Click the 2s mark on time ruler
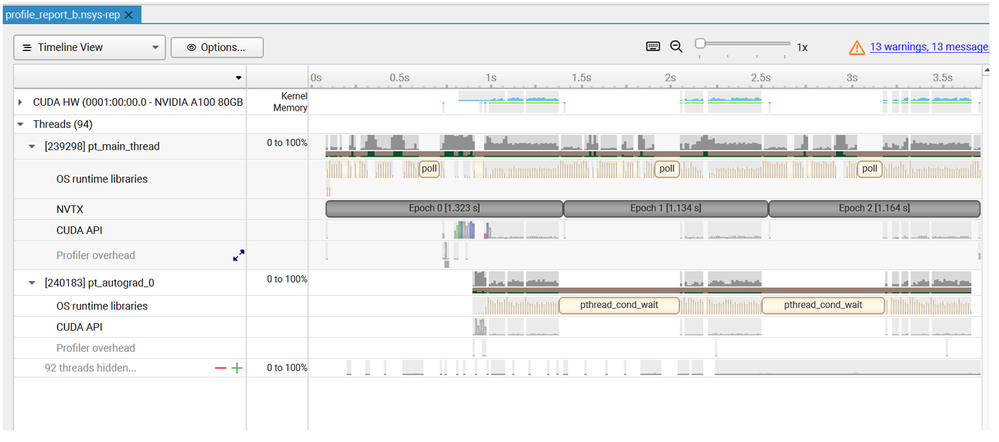 (x=670, y=78)
